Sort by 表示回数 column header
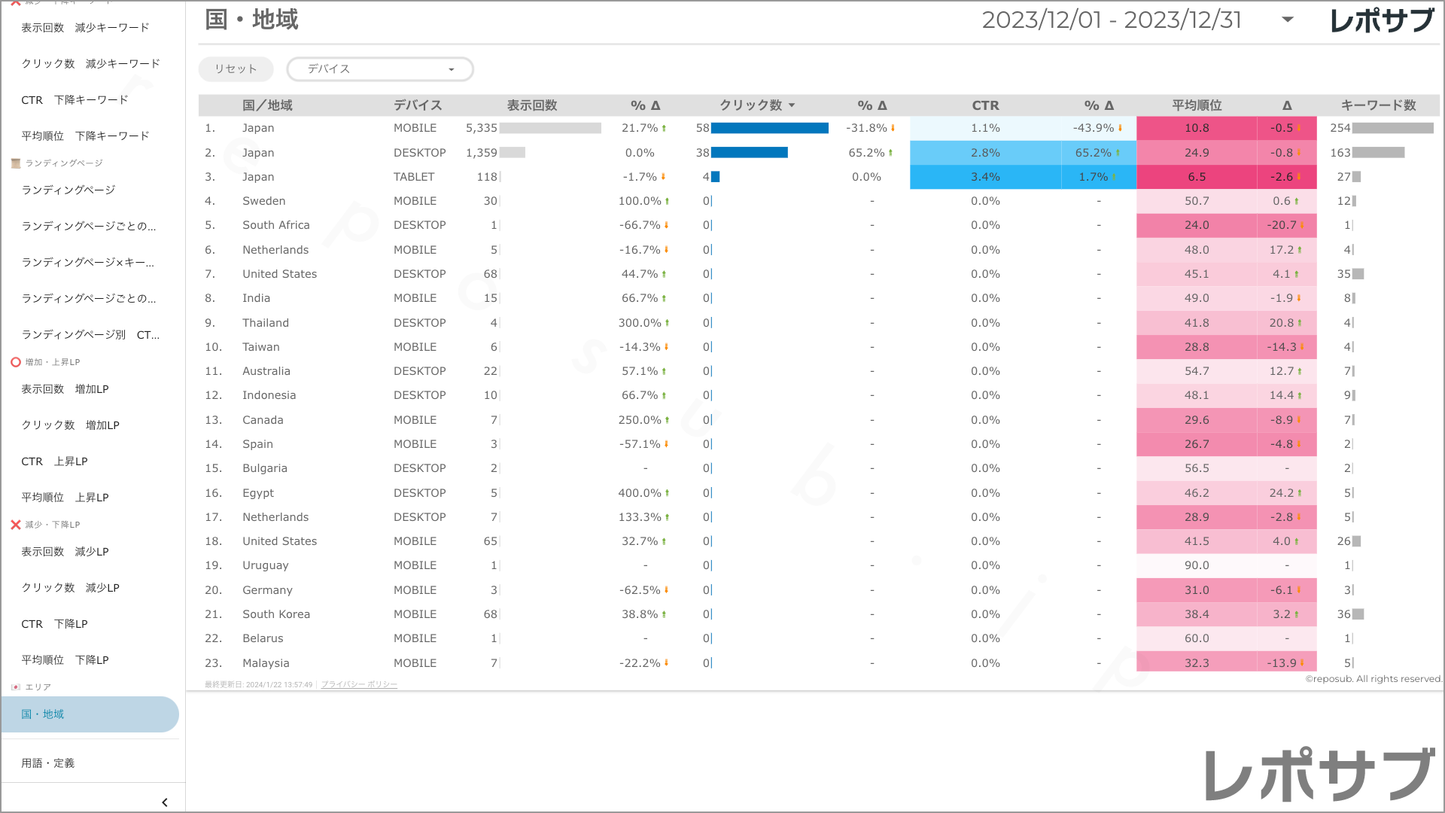The image size is (1445, 813). pyautogui.click(x=531, y=105)
